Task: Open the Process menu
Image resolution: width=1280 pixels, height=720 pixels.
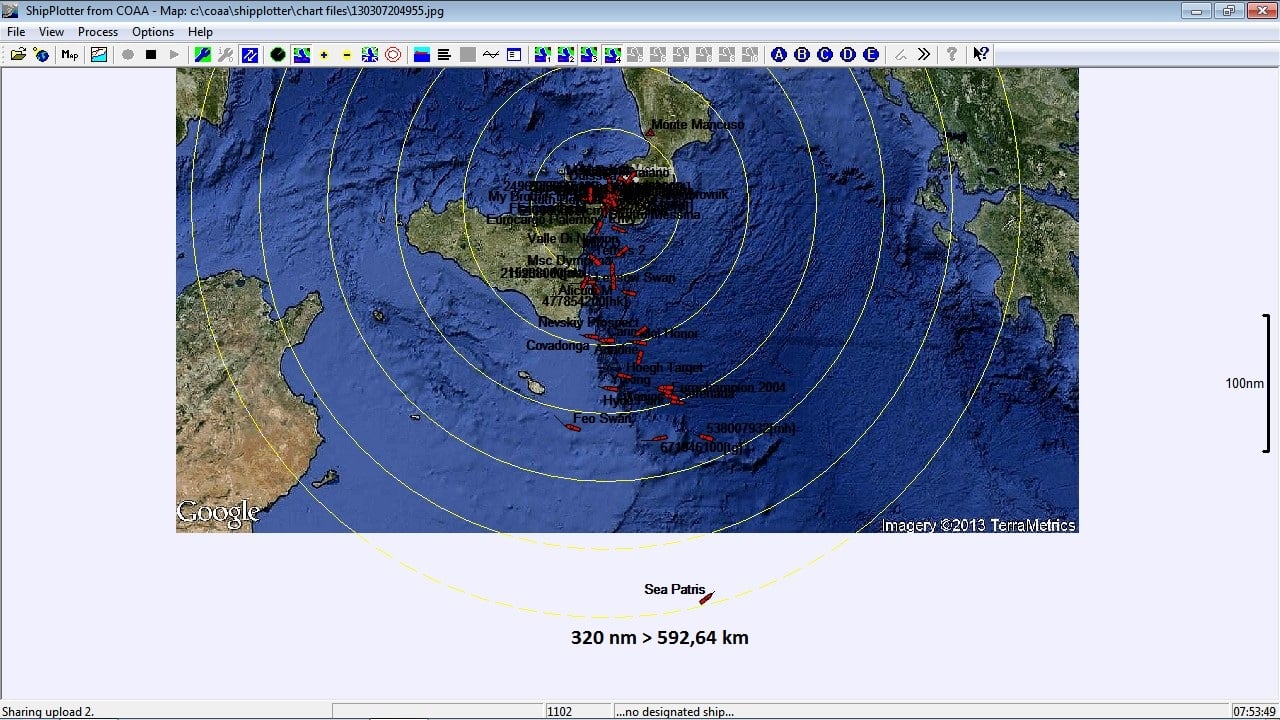Action: (x=97, y=31)
